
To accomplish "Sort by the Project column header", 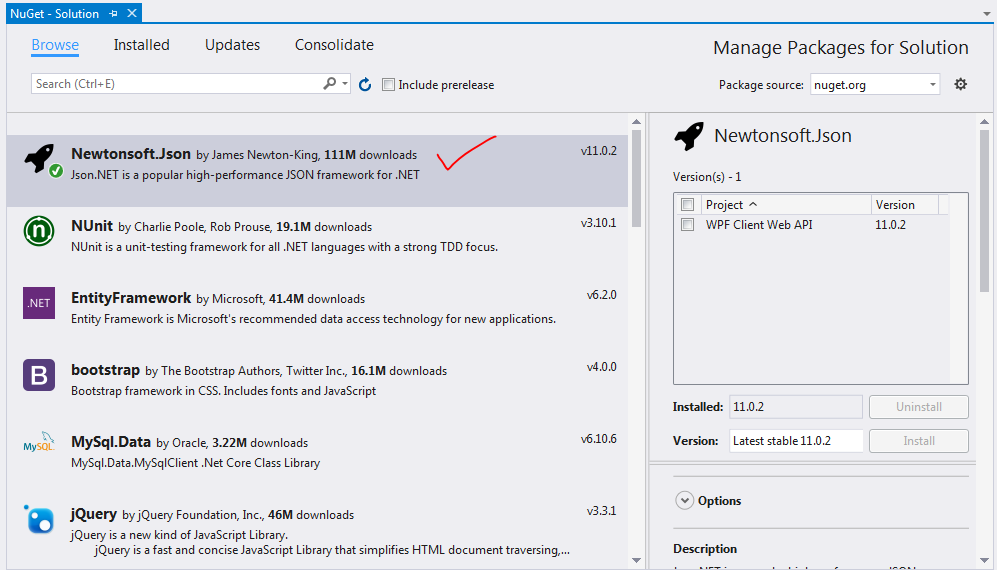I will click(x=787, y=205).
